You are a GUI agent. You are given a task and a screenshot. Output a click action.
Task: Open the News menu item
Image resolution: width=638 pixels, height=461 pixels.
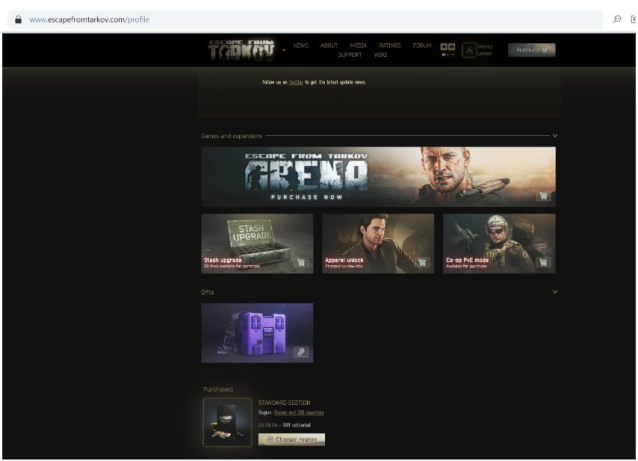point(301,45)
